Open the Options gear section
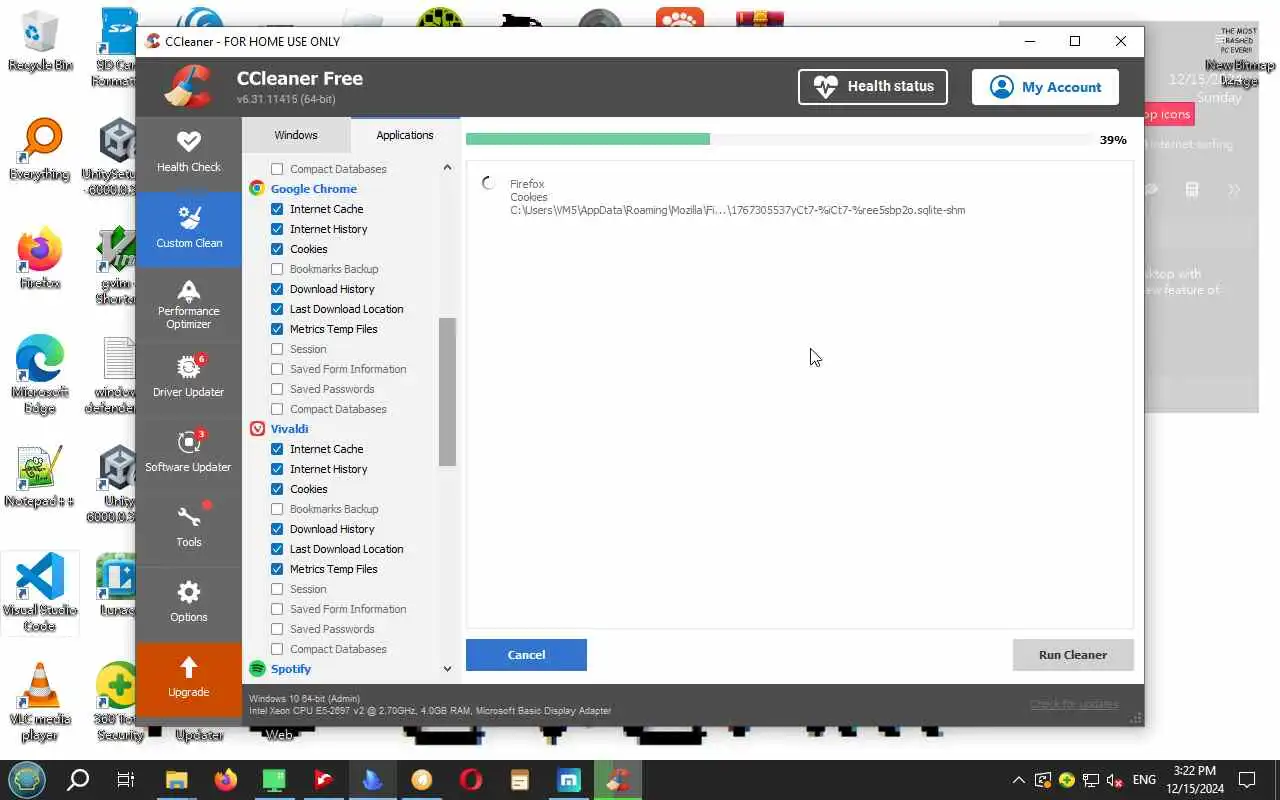1280x800 pixels. click(188, 603)
